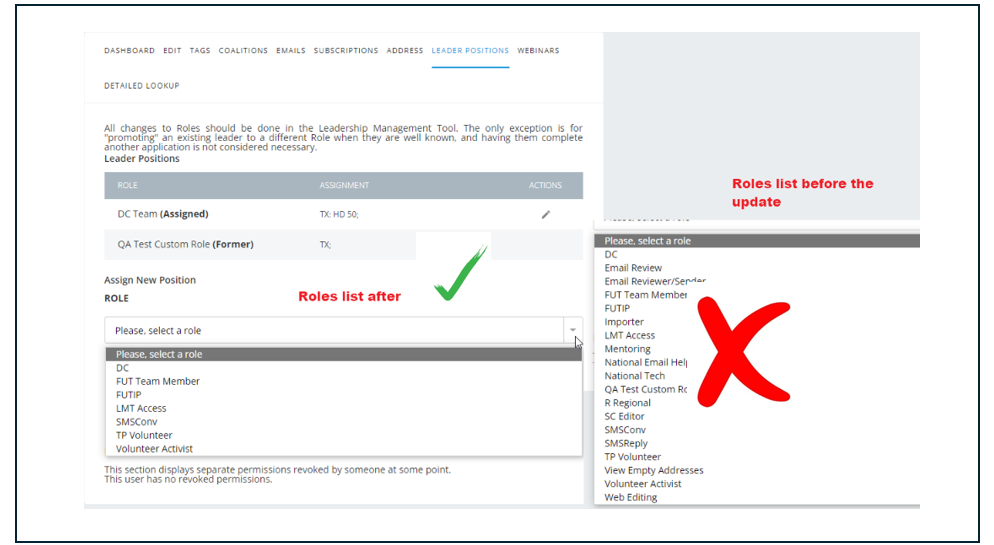994x545 pixels.
Task: Go to the Tags tab
Action: [200, 50]
